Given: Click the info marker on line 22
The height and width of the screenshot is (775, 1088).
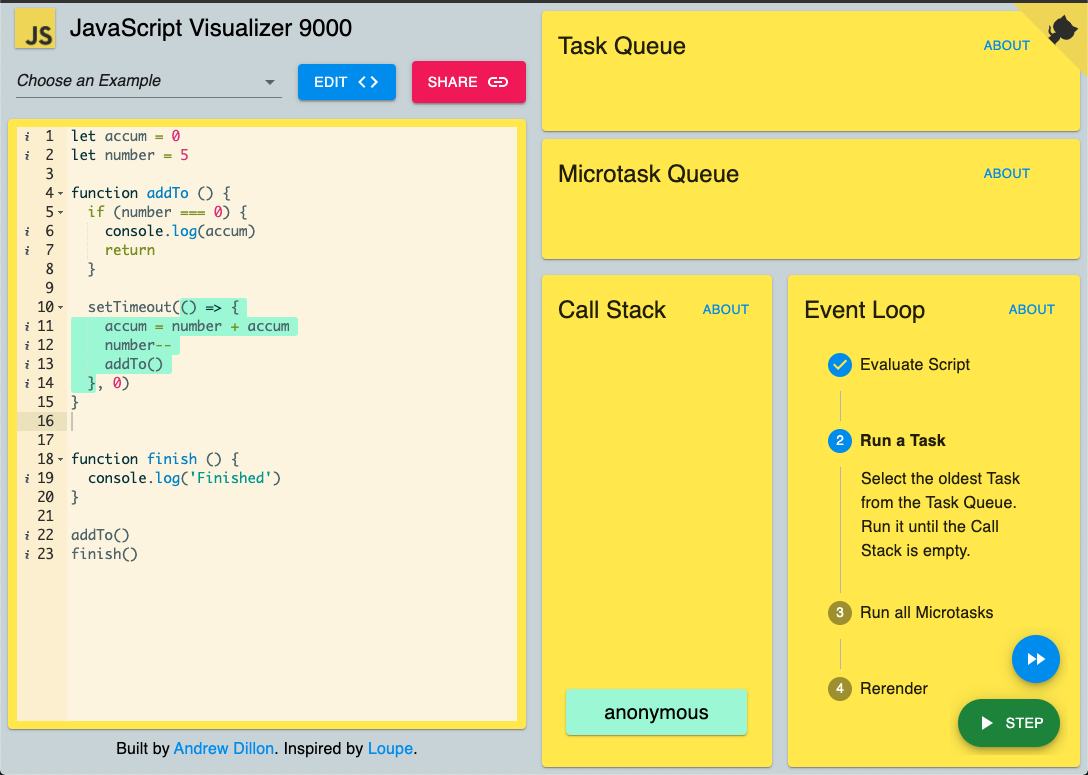Looking at the screenshot, I should (27, 535).
